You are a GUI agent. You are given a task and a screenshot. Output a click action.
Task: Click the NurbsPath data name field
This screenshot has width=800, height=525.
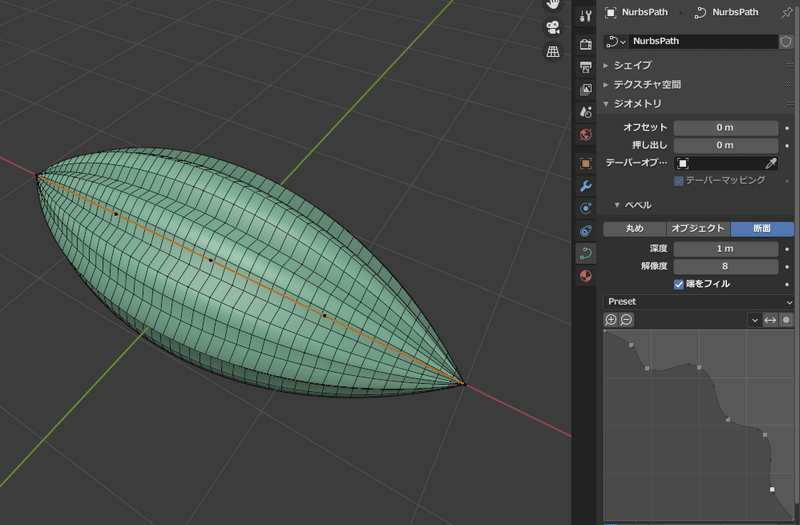[703, 41]
